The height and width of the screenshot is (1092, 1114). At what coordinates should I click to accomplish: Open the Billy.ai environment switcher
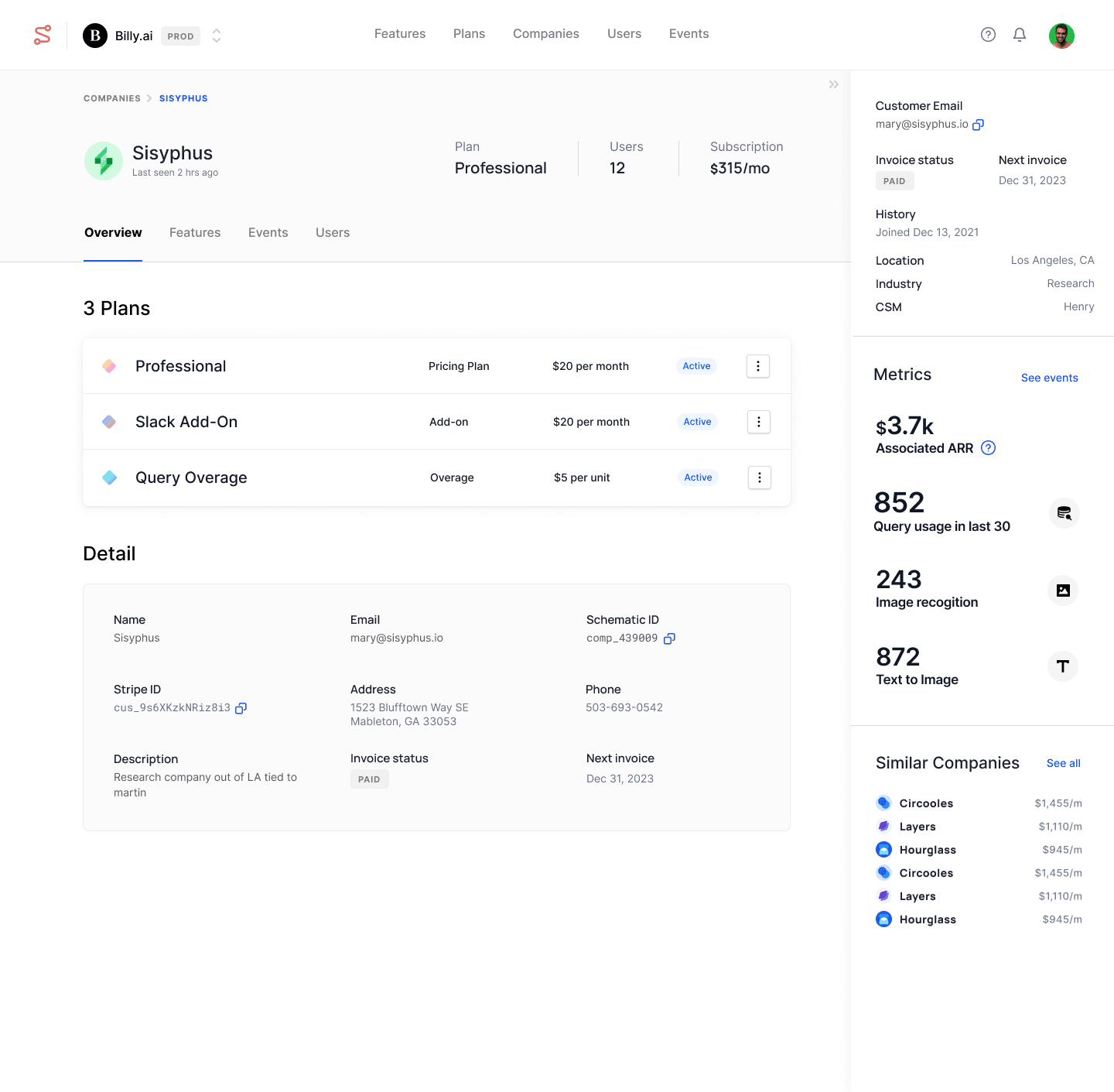[x=217, y=36]
